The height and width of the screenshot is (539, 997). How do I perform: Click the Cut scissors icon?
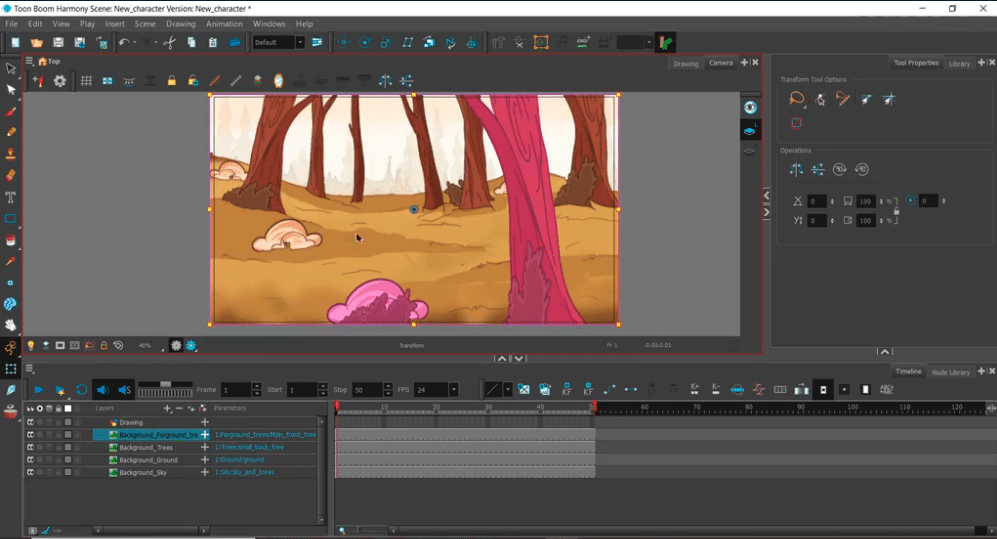point(169,42)
